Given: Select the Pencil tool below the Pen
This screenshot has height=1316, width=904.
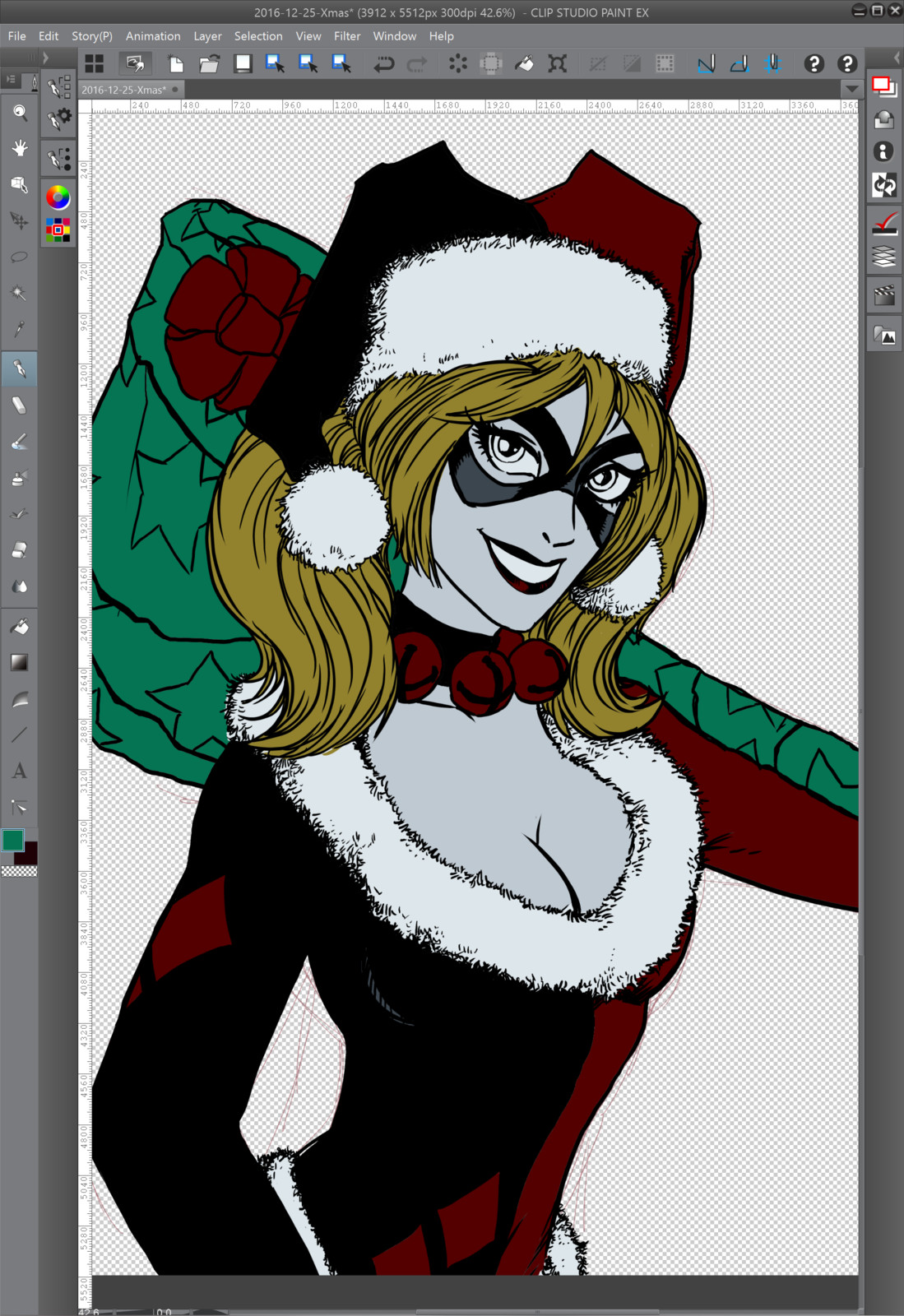Looking at the screenshot, I should (20, 405).
